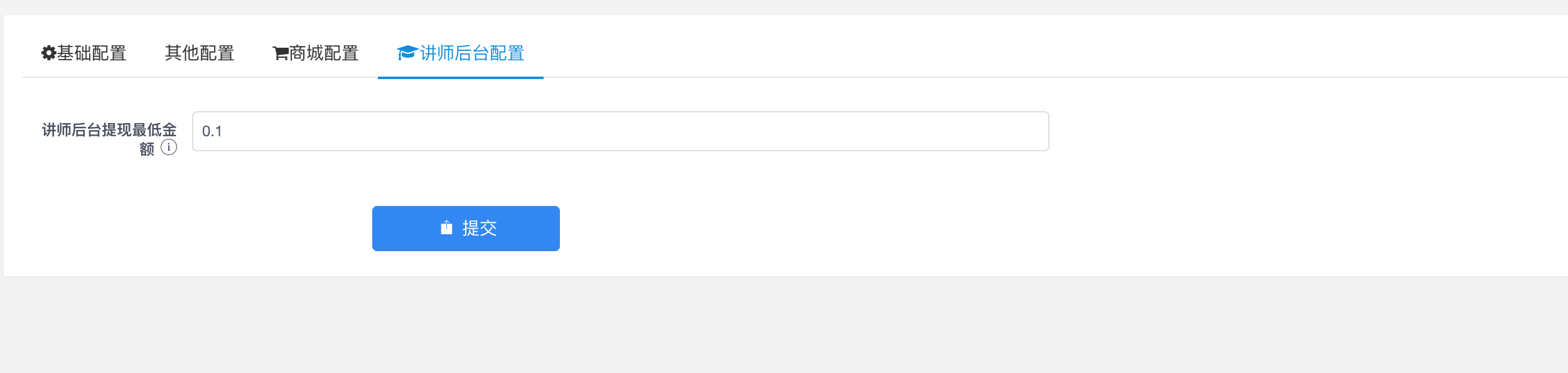Focus the minimum withdrawal amount input field
The height and width of the screenshot is (373, 1568).
(620, 131)
